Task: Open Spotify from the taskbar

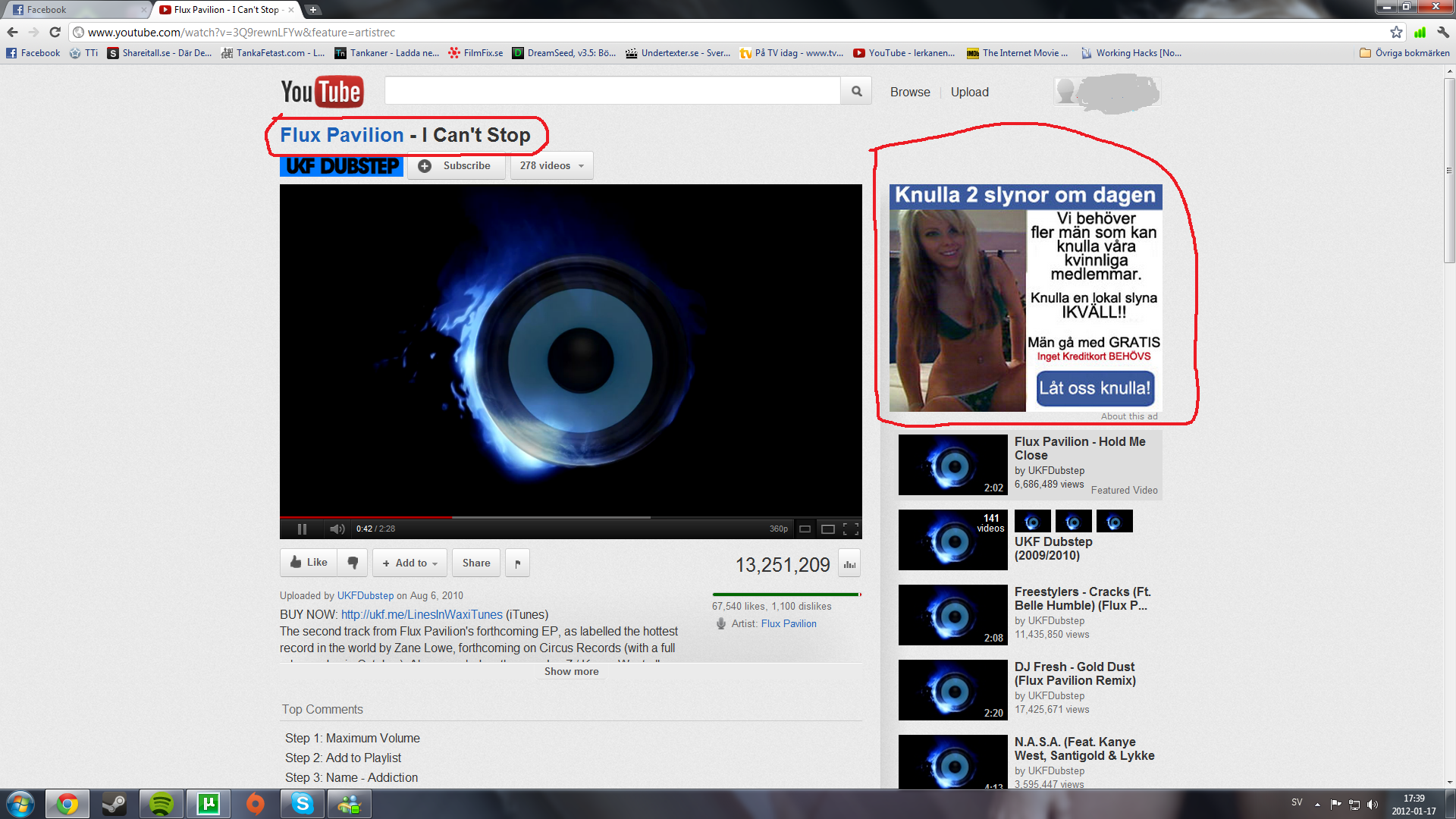Action: tap(161, 803)
